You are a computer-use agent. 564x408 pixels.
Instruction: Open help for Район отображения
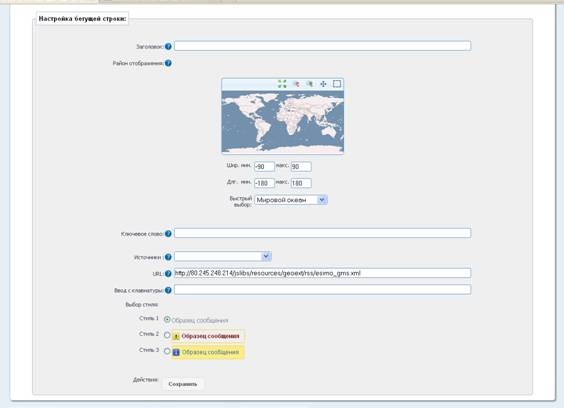pyautogui.click(x=168, y=63)
